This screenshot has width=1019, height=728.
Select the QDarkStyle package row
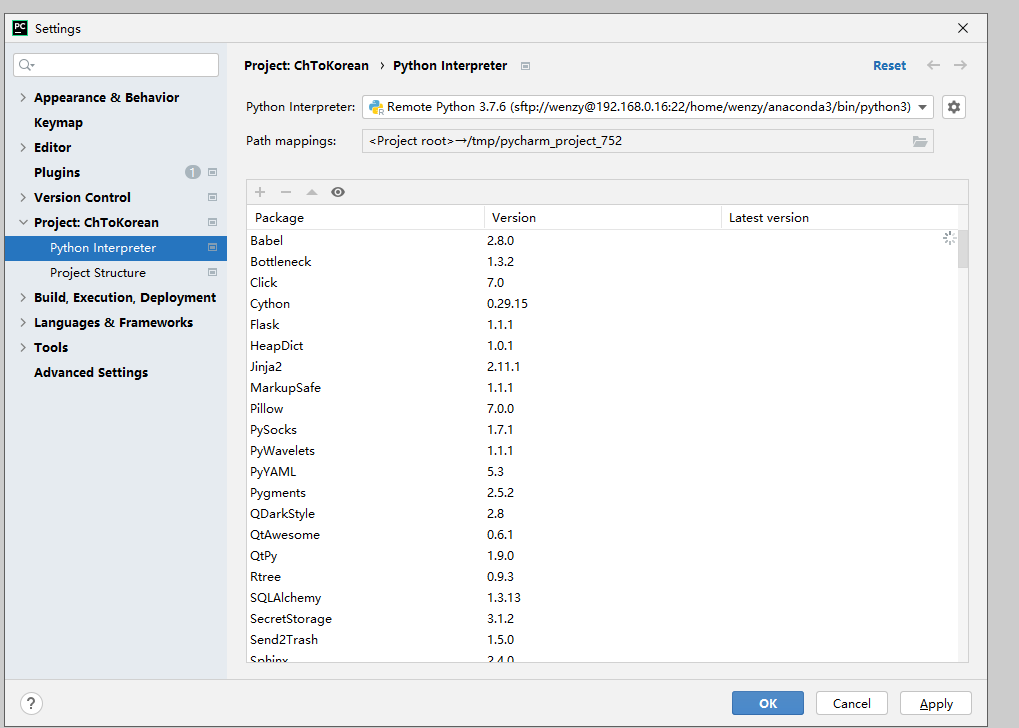pyautogui.click(x=602, y=514)
